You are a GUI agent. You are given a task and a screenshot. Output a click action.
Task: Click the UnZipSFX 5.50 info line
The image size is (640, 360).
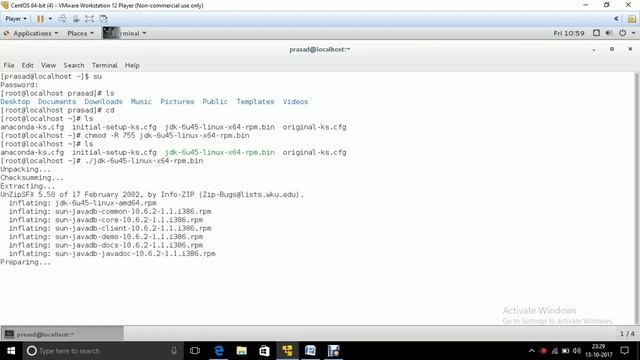point(152,195)
